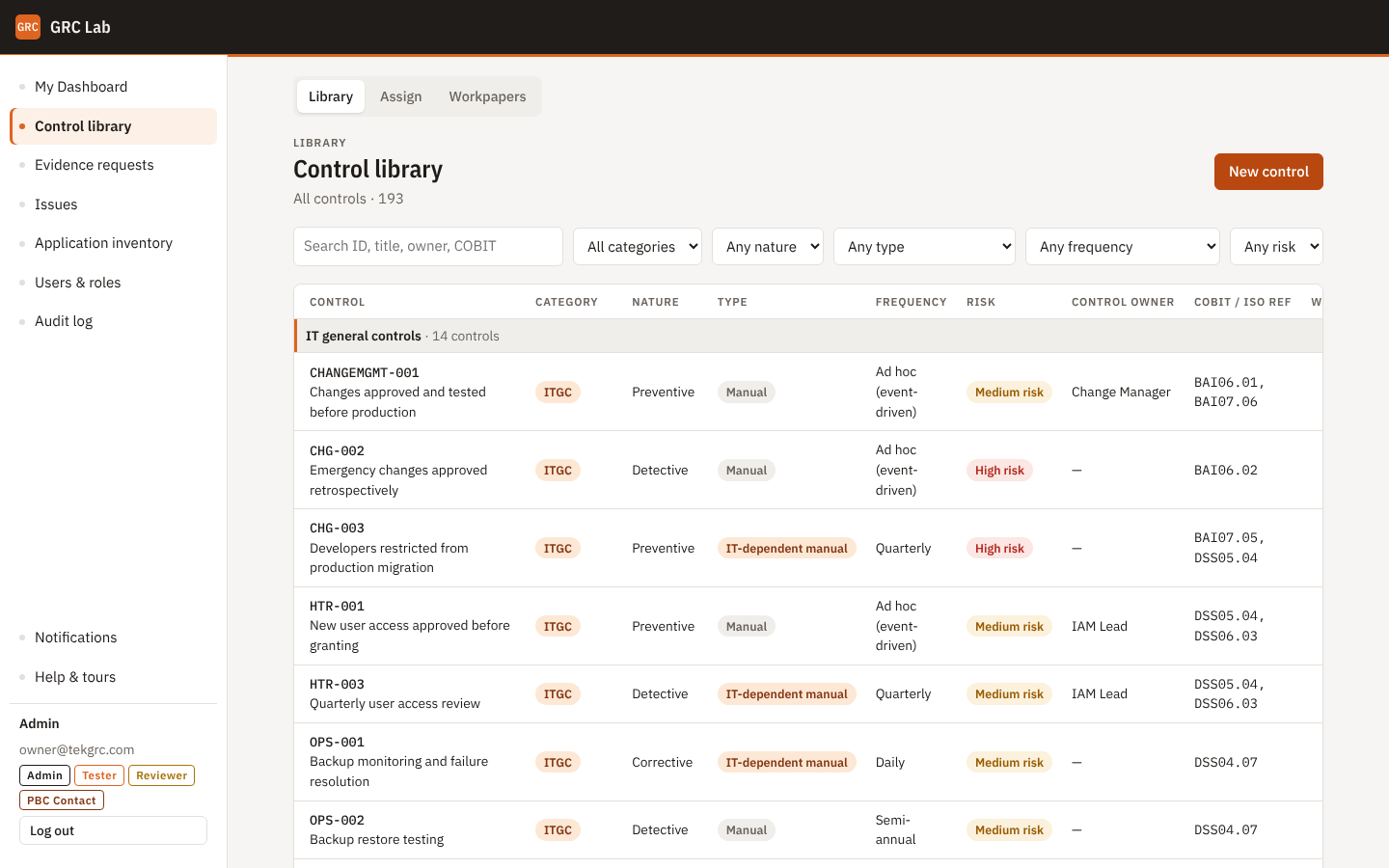This screenshot has height=868, width=1389.
Task: Click the IT general controls group header
Action: pos(808,336)
